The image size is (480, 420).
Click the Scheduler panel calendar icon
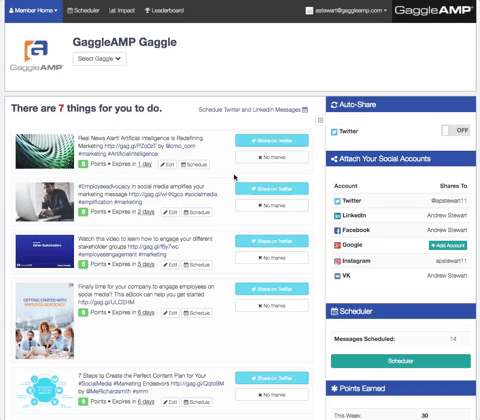coord(334,311)
